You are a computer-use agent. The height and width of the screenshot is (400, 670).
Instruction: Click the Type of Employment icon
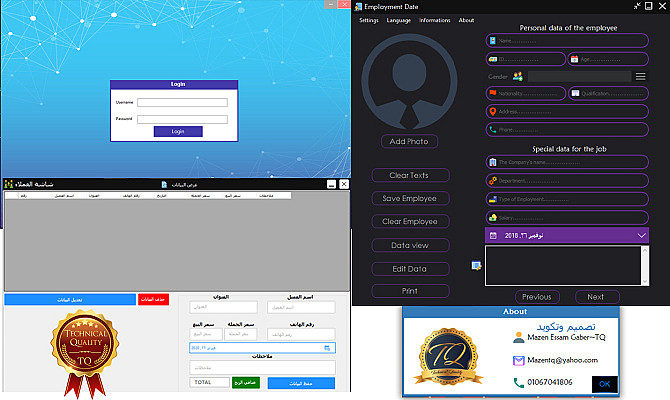pos(493,199)
